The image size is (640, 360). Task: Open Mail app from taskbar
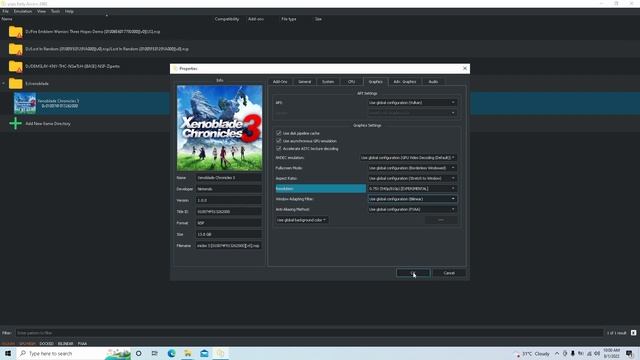(204, 353)
